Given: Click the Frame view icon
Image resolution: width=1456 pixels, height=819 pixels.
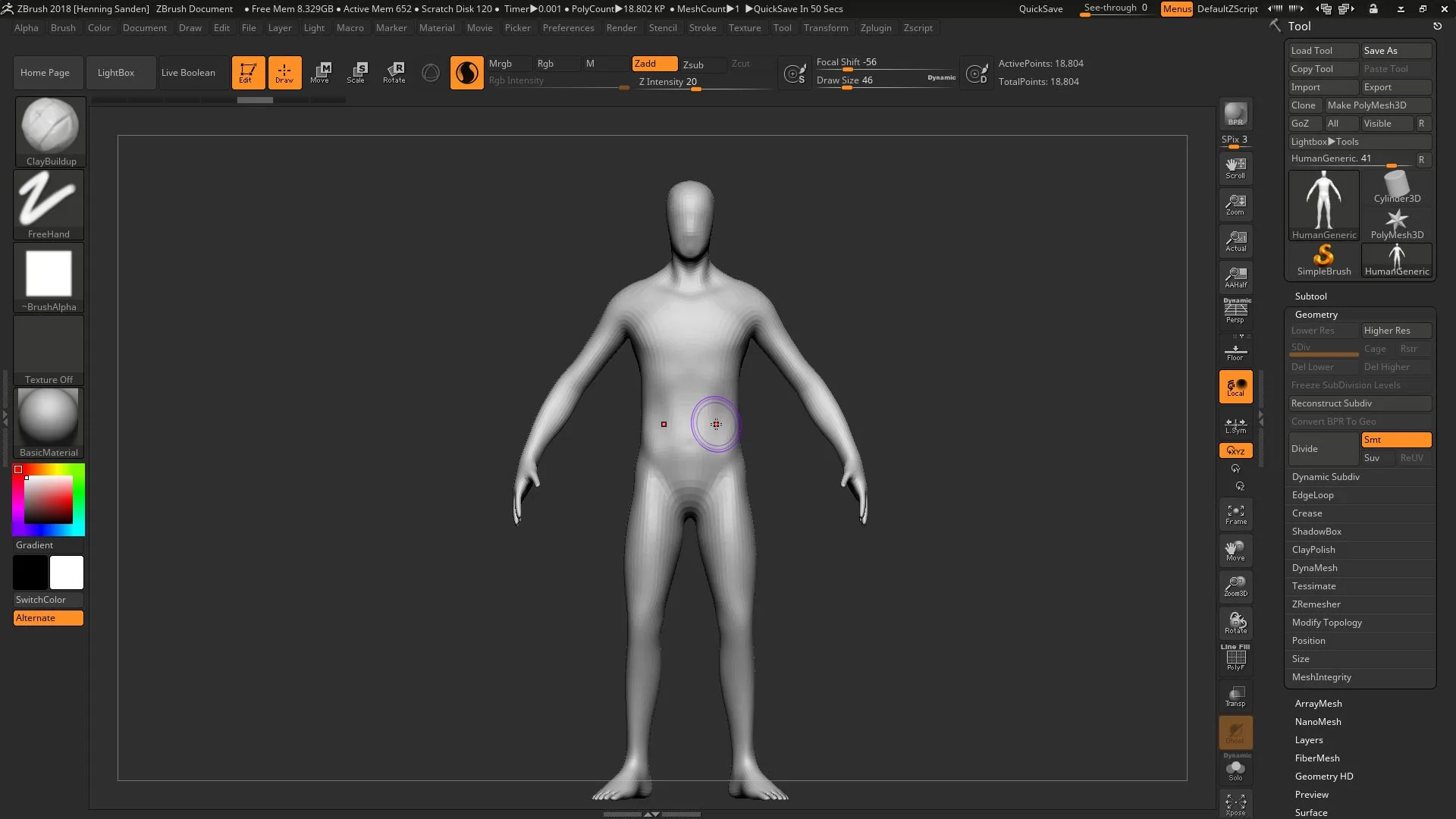Looking at the screenshot, I should [1235, 515].
